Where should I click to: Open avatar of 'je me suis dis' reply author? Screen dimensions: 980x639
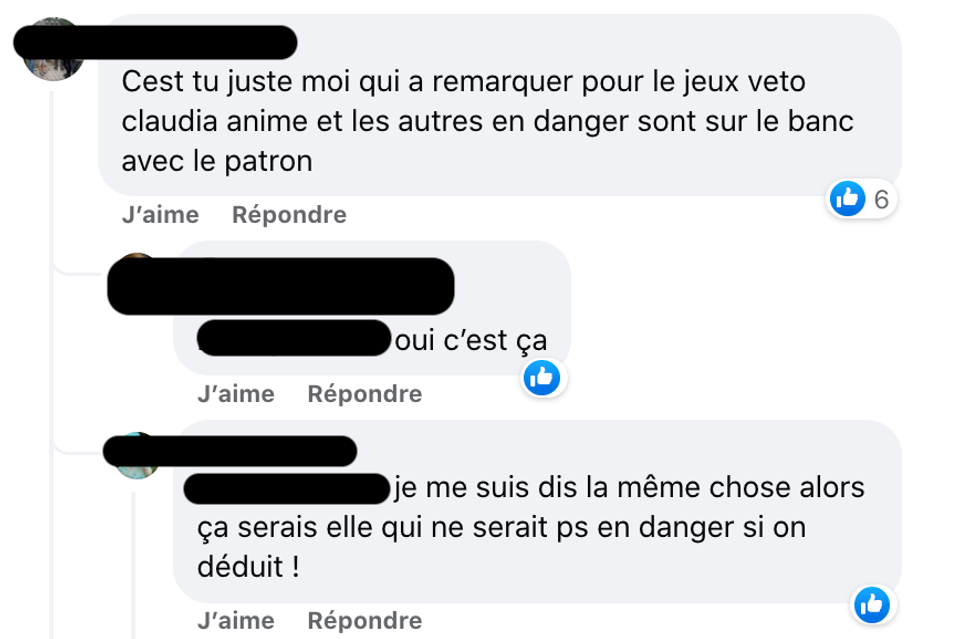pyautogui.click(x=137, y=456)
